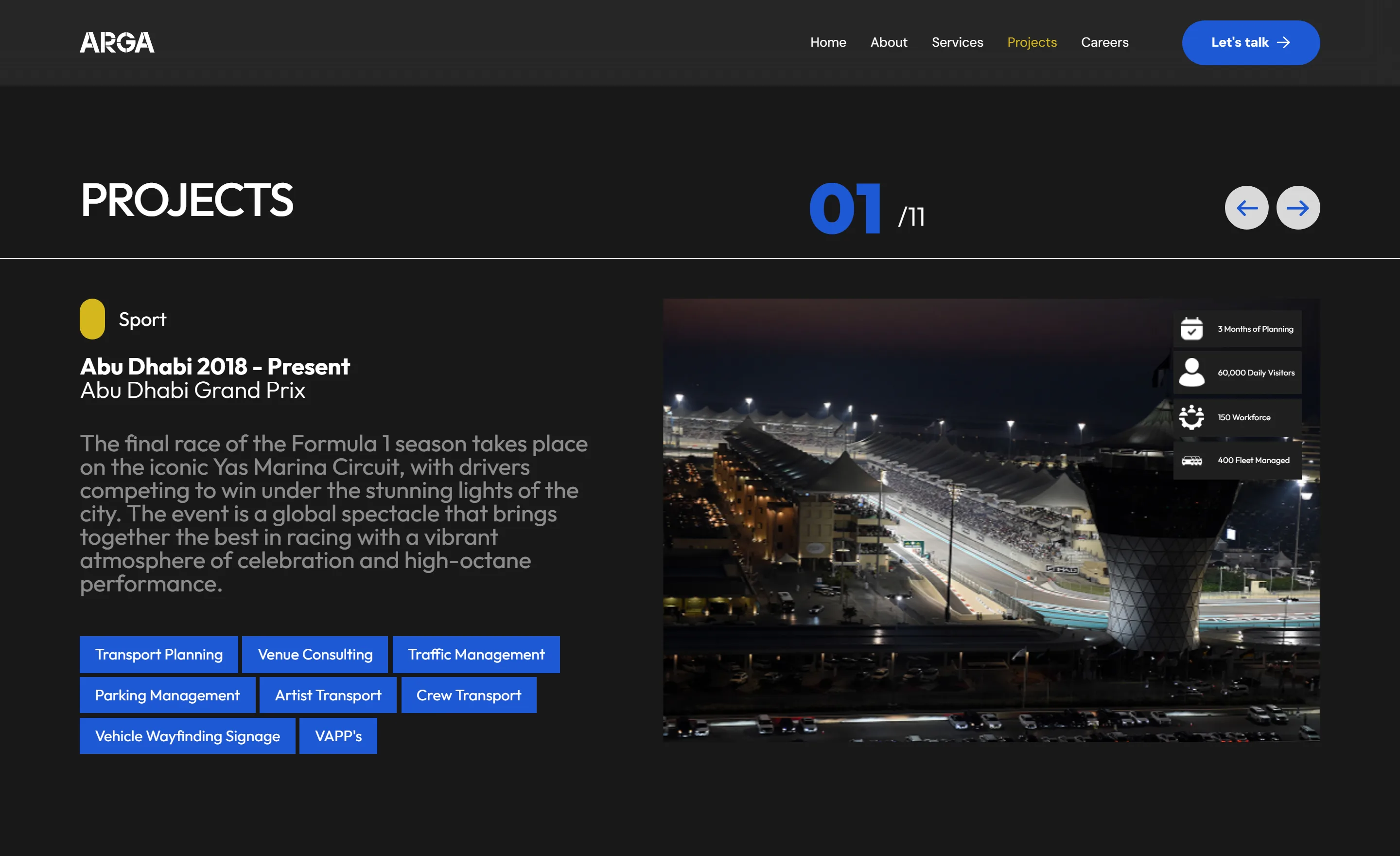The width and height of the screenshot is (1400, 856).
Task: Click the yellow Sport category pill
Action: pos(92,319)
